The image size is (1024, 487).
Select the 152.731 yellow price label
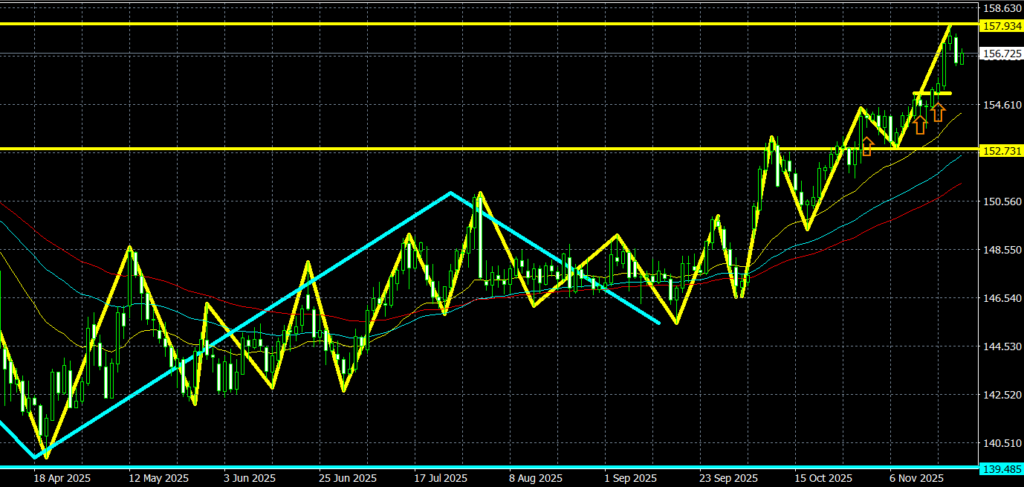click(x=1001, y=150)
